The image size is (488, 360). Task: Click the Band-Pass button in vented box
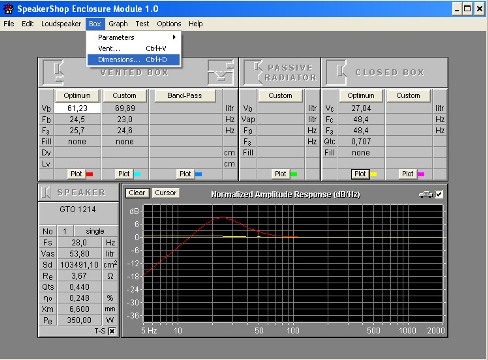click(185, 96)
